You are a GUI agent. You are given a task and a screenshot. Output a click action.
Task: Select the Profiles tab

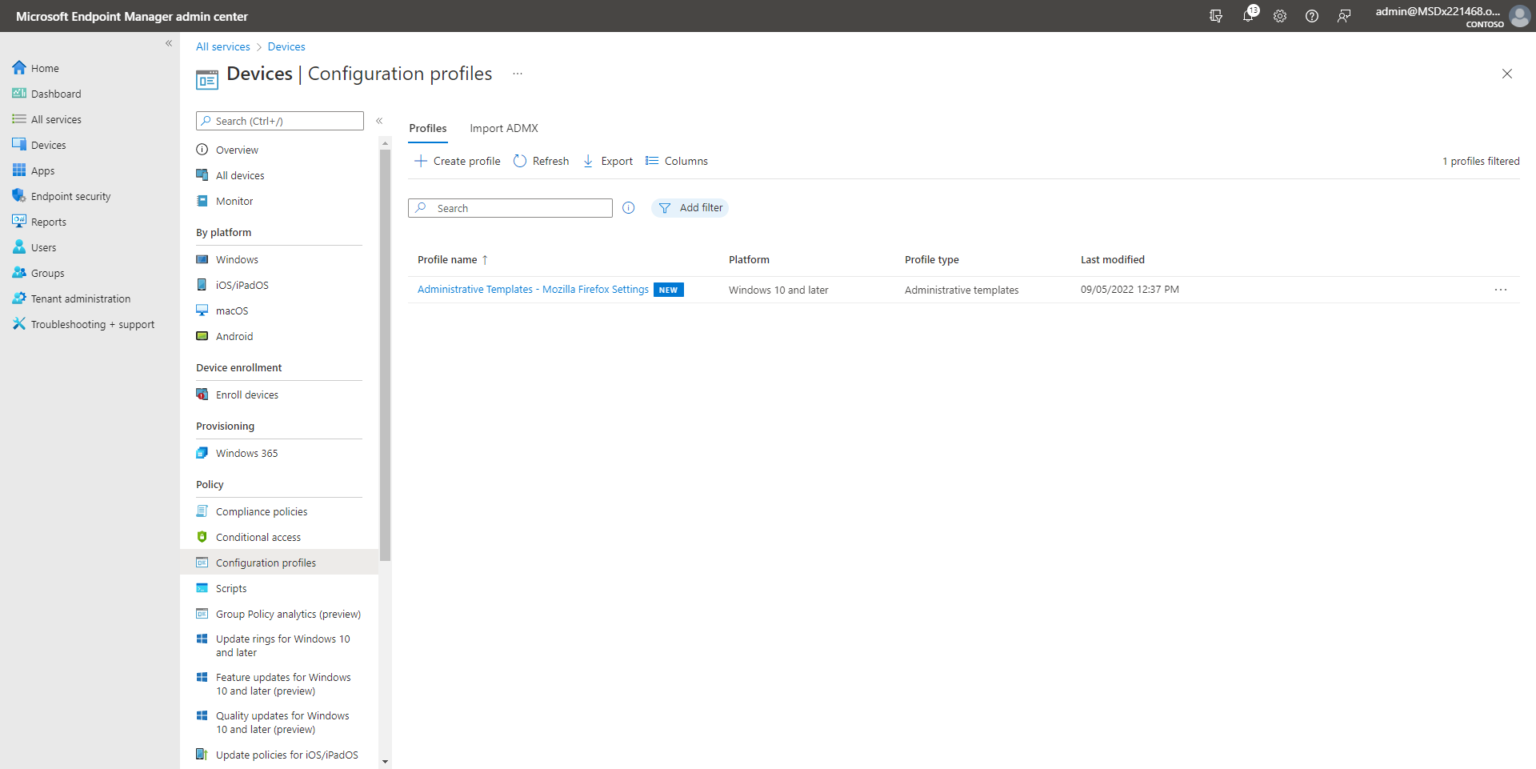click(x=427, y=128)
